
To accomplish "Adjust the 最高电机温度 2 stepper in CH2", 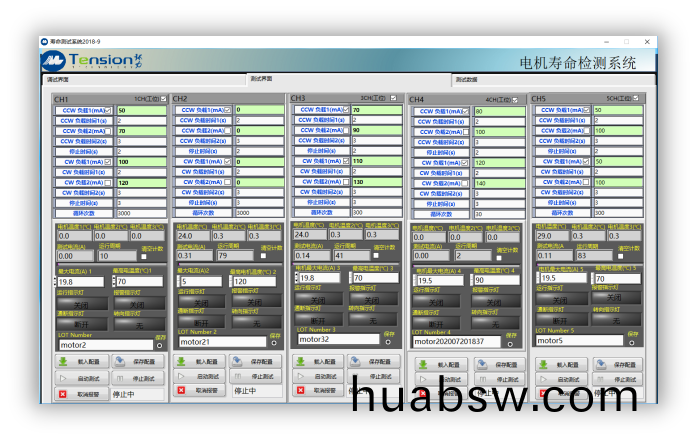I will pyautogui.click(x=233, y=282).
